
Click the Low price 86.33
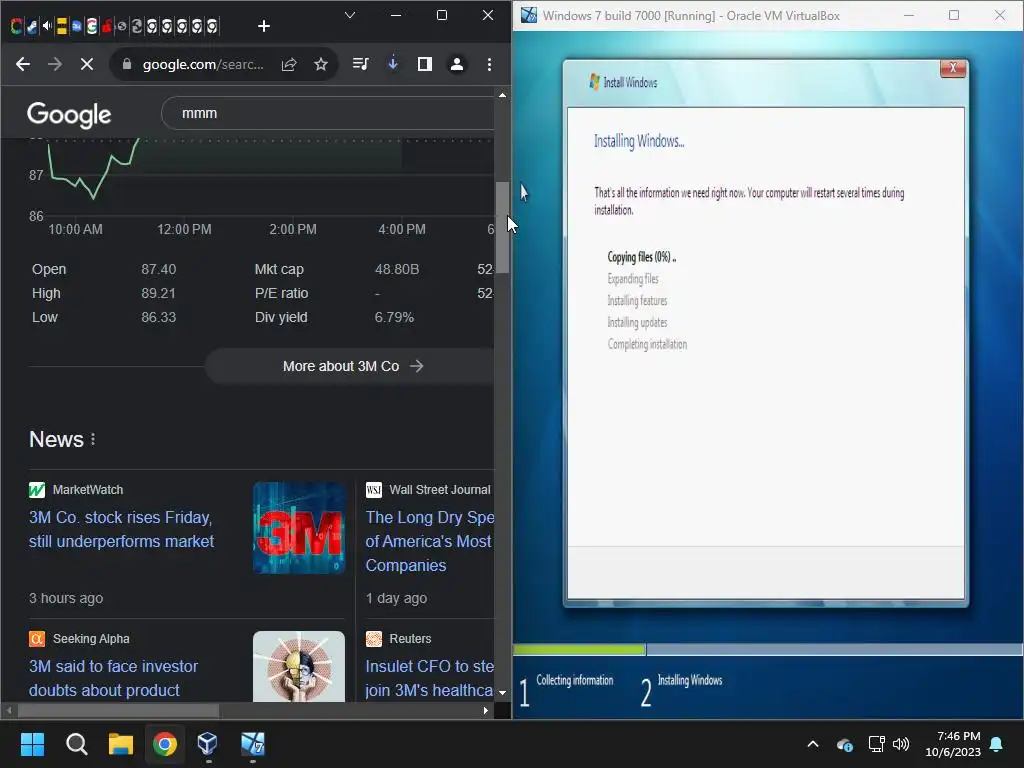(x=159, y=317)
